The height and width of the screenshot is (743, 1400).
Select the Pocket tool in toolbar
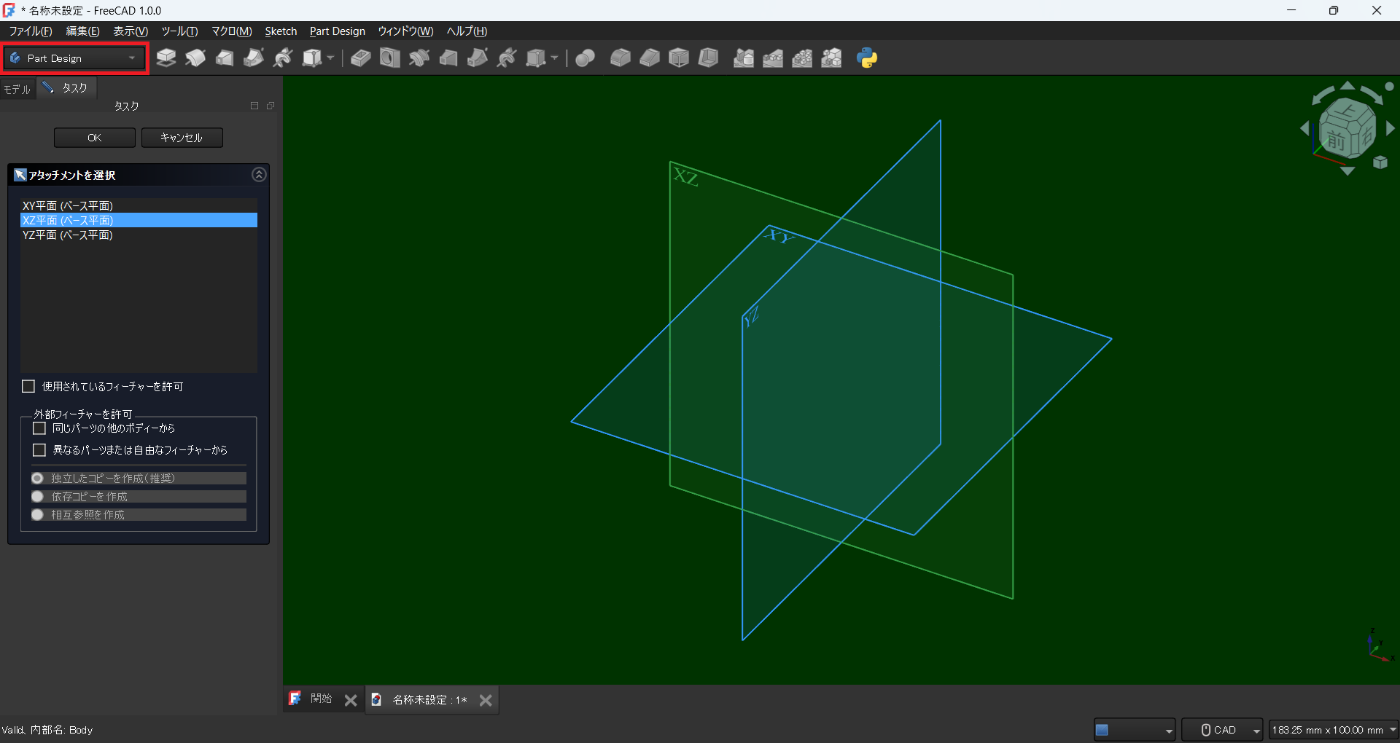point(361,58)
